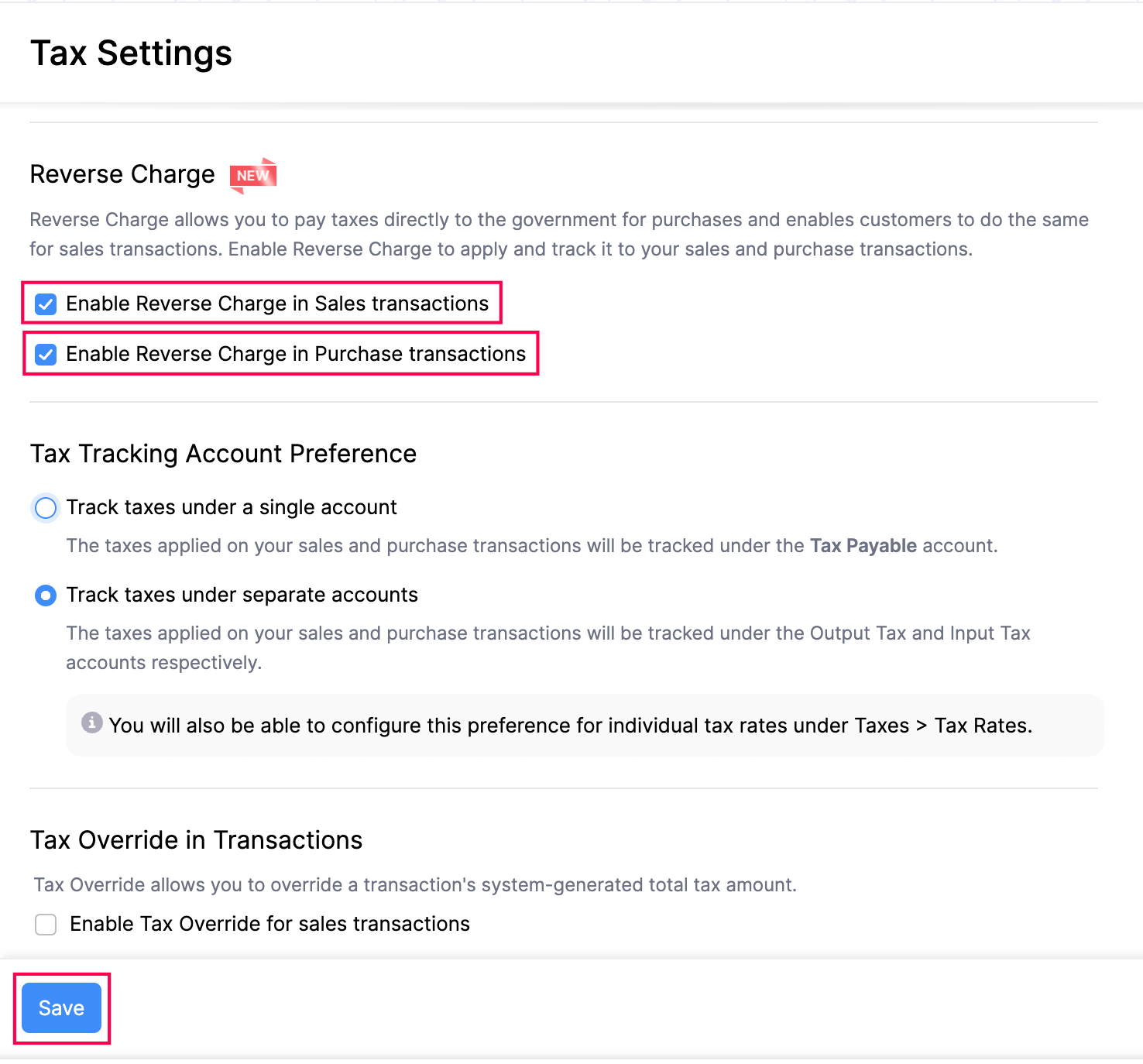The height and width of the screenshot is (1064, 1143).
Task: Click the Reverse Charge description paragraph
Action: pos(558,234)
